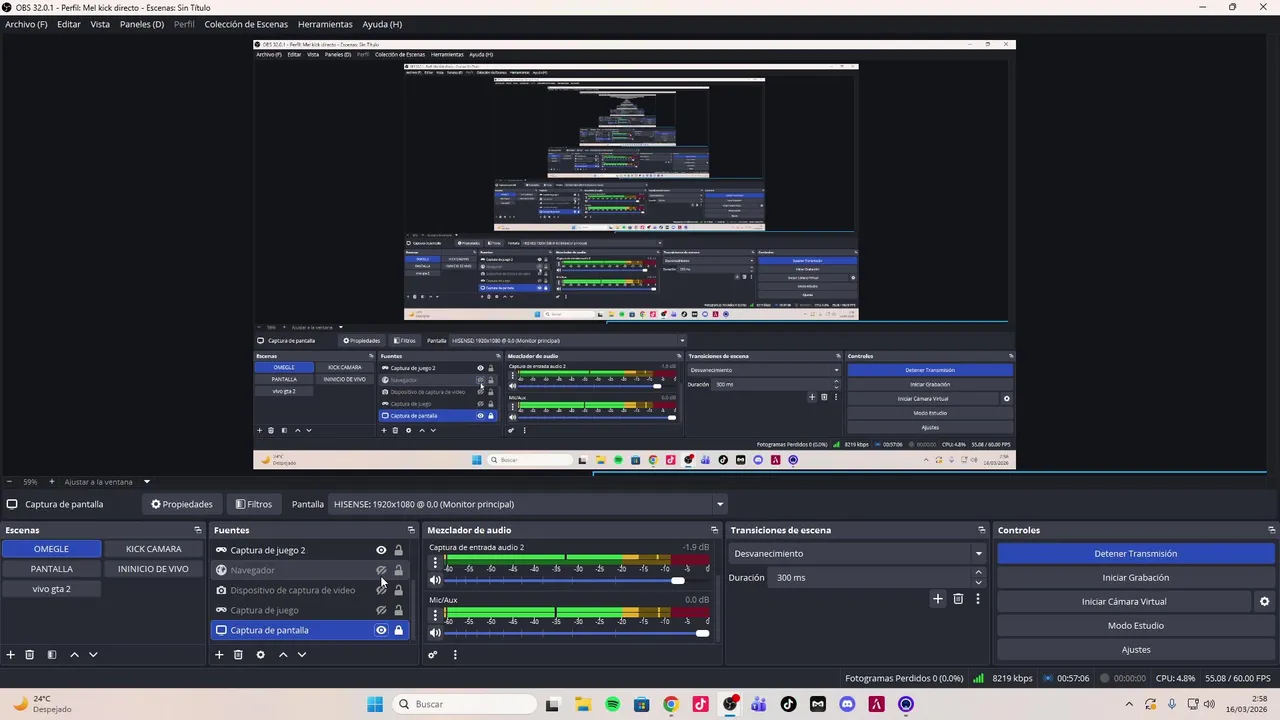Add a new scene with plus icon
This screenshot has height=720, width=1280.
tap(11, 655)
